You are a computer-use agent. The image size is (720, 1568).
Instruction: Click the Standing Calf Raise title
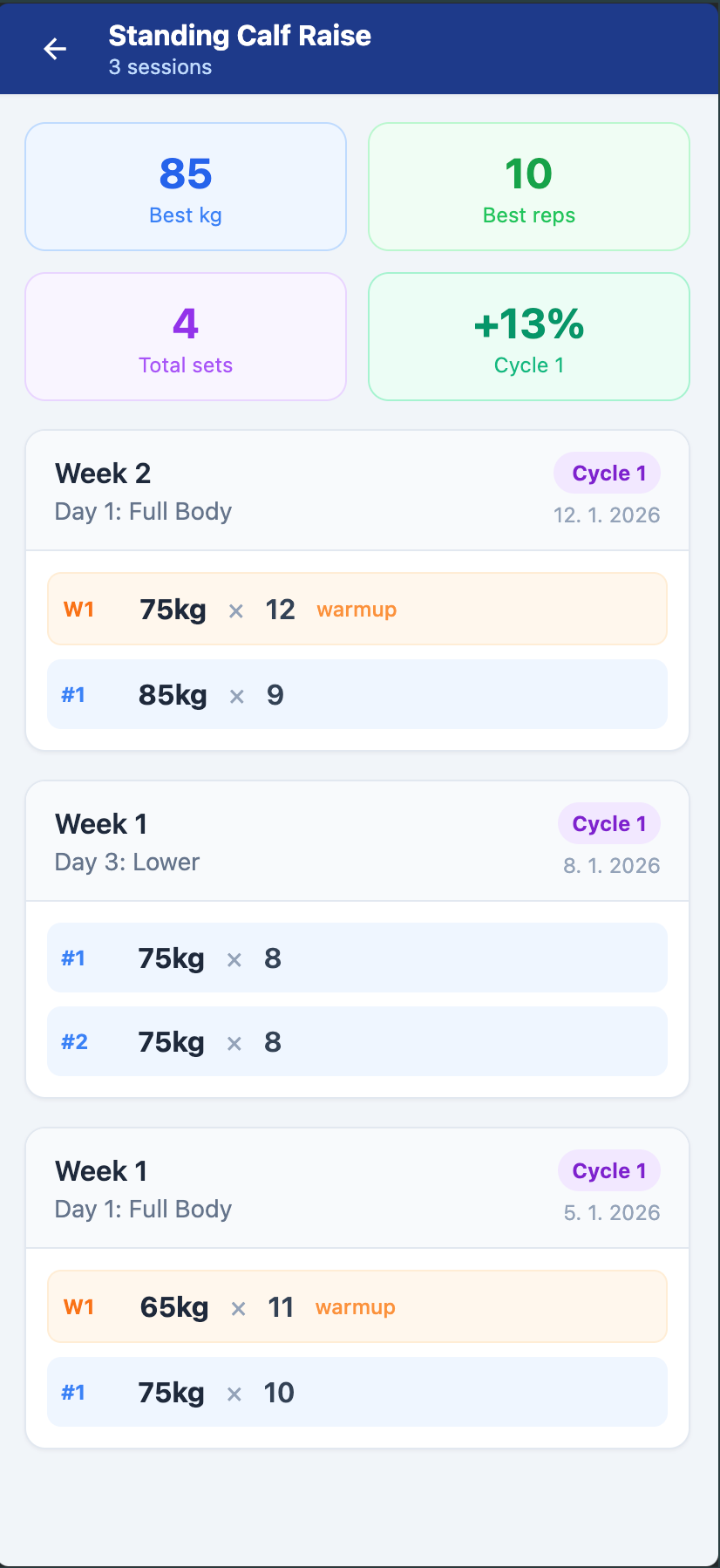[x=240, y=36]
